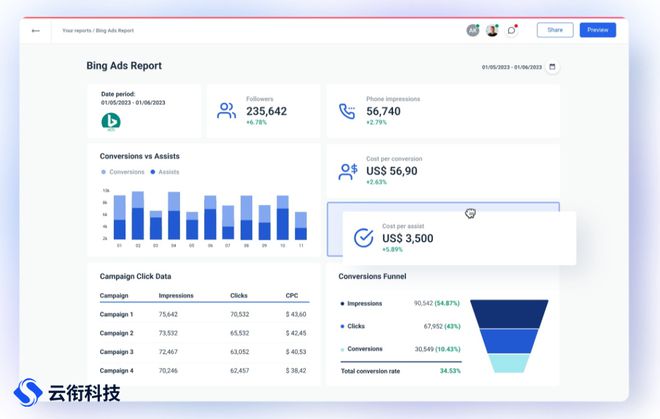Toggle the Assists legend item

point(165,172)
